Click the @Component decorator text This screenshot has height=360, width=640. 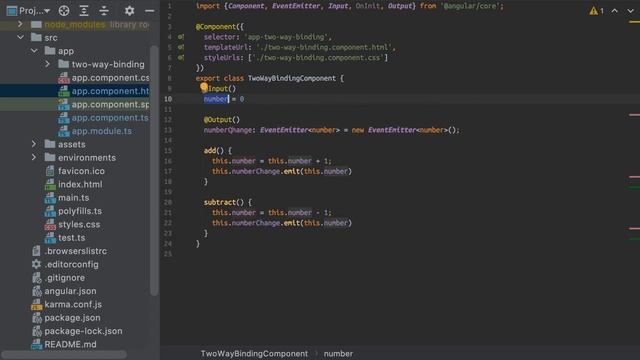coord(216,27)
